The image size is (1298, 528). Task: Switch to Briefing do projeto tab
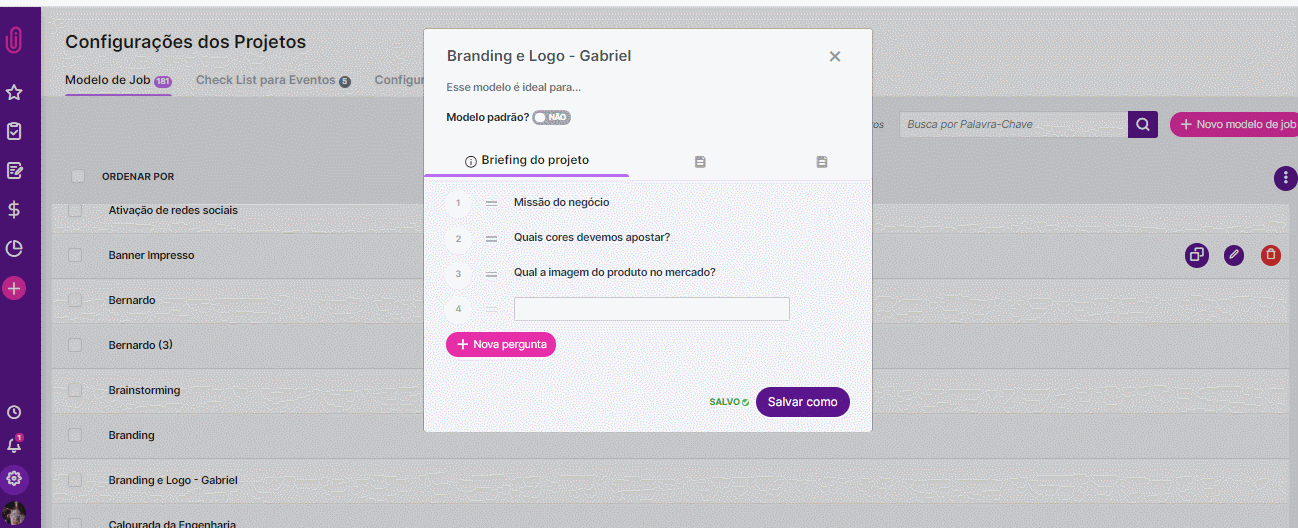pyautogui.click(x=527, y=160)
